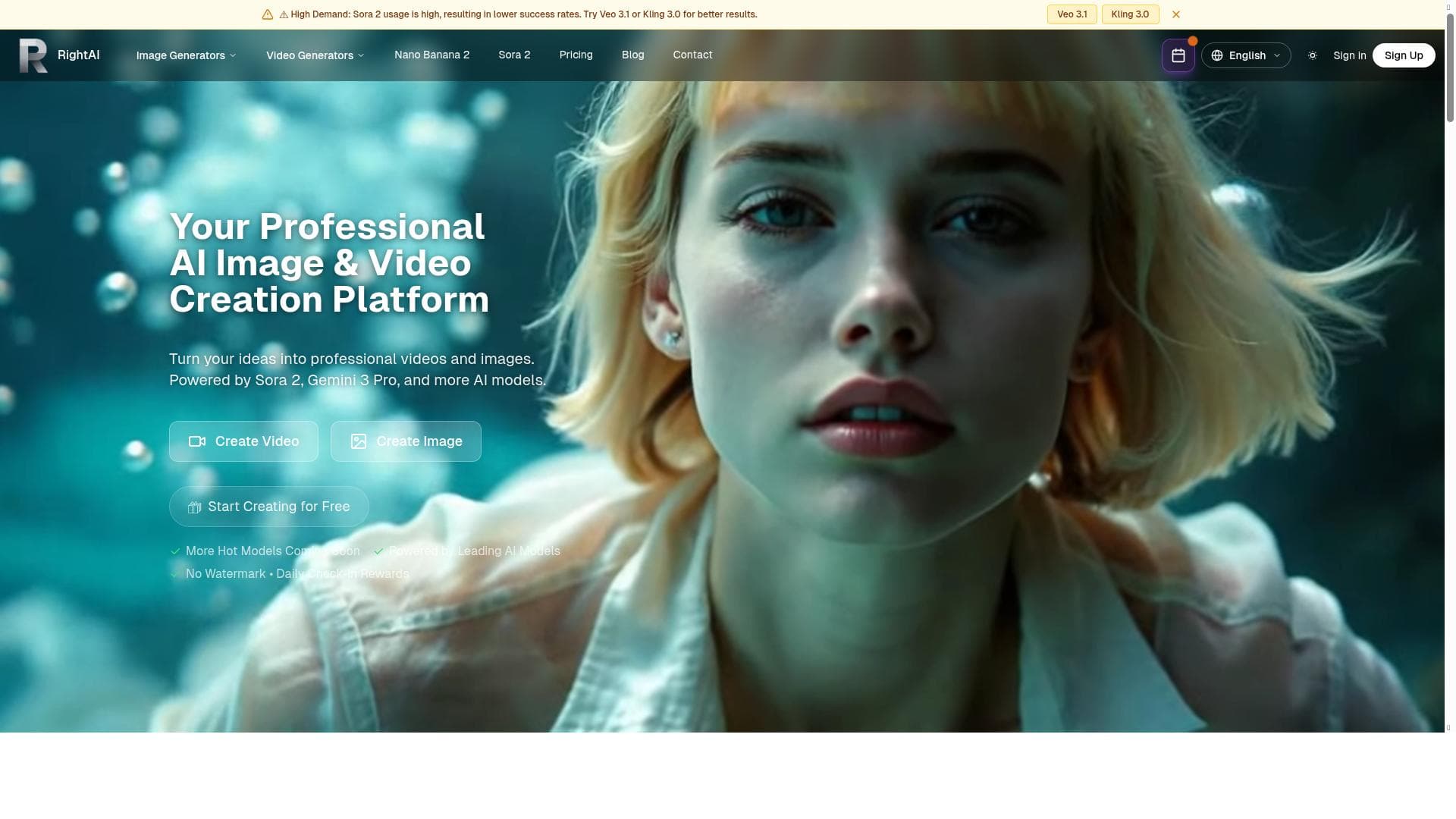Click the globe language icon
The height and width of the screenshot is (819, 1456).
[1217, 55]
